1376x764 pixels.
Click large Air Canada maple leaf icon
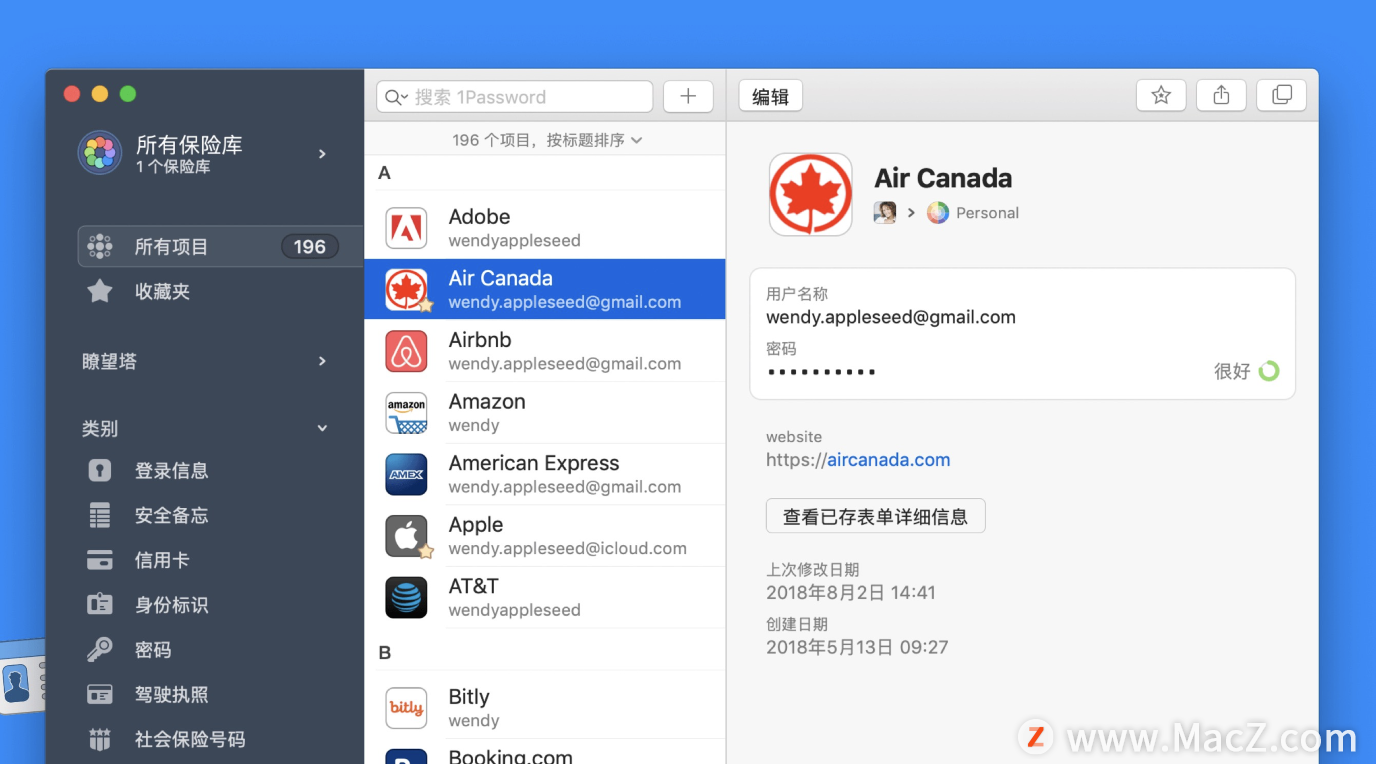click(810, 194)
